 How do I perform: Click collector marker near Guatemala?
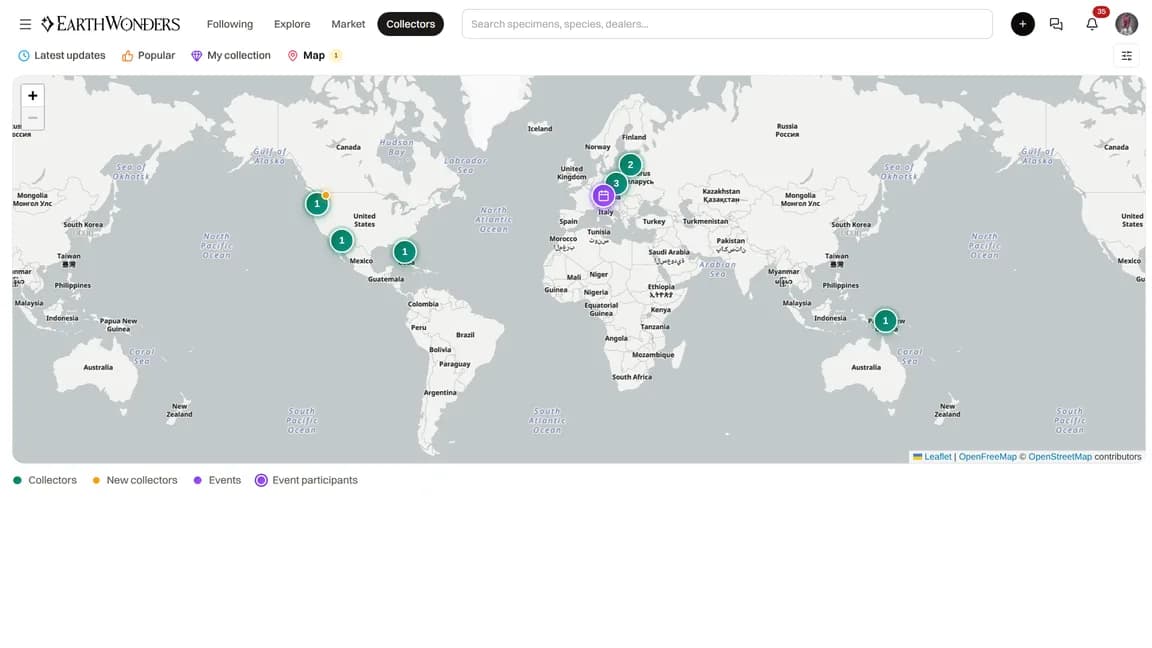[x=404, y=252]
